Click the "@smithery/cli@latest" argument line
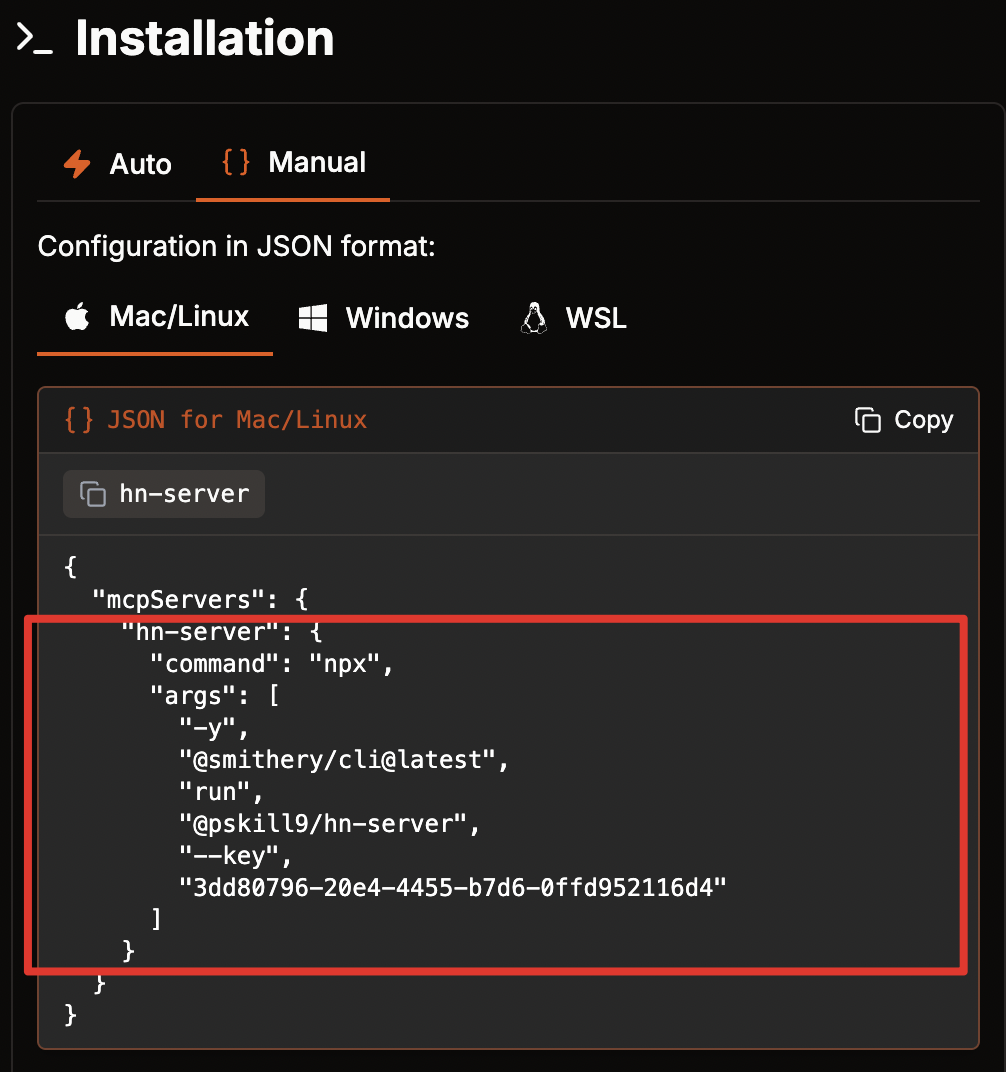This screenshot has height=1072, width=1006. coord(344,759)
